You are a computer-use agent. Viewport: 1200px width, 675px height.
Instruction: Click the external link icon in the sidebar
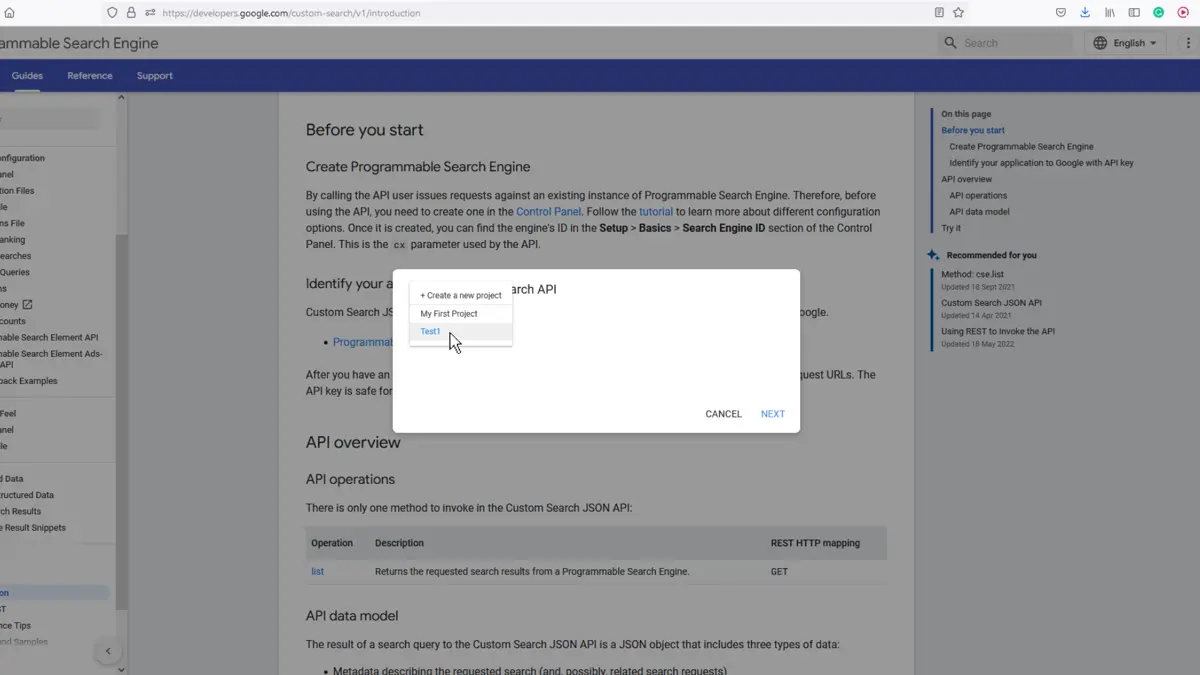pos(27,305)
